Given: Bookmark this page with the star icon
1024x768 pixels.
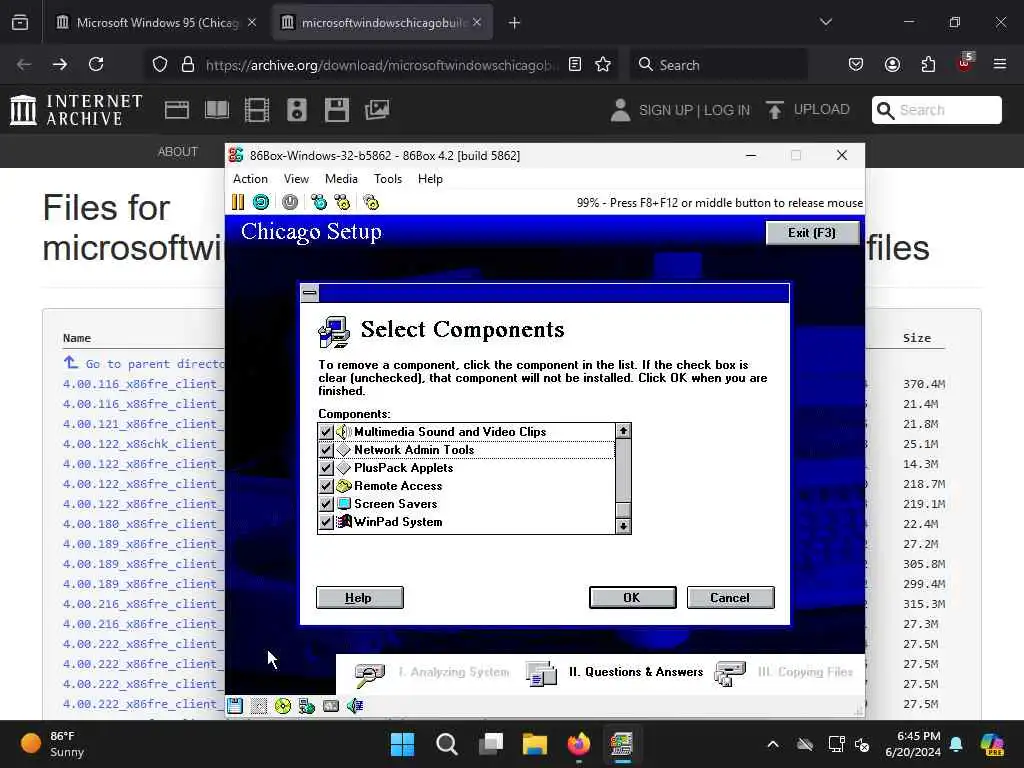Looking at the screenshot, I should coord(603,64).
